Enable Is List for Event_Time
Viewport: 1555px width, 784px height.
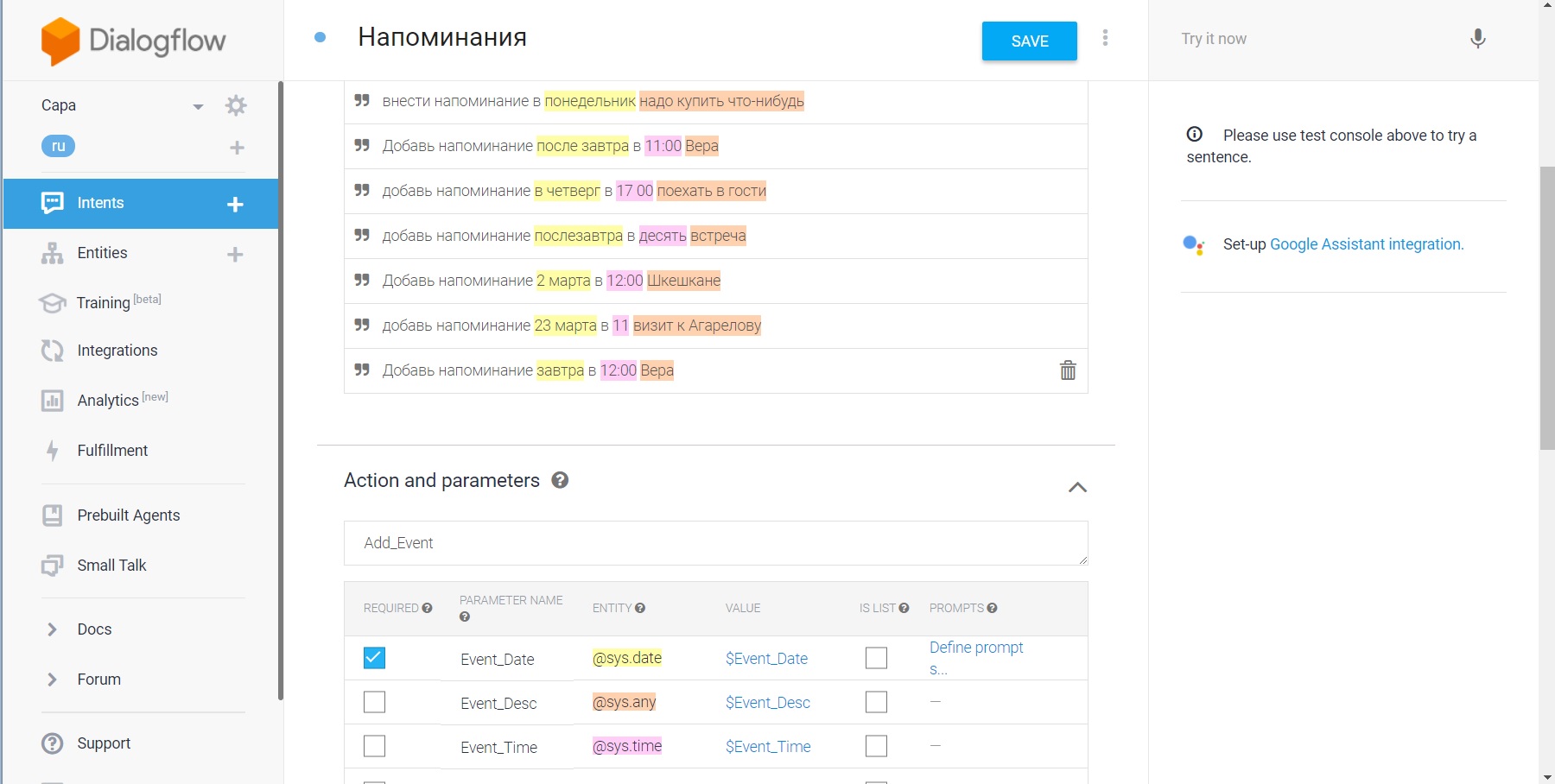[x=876, y=746]
